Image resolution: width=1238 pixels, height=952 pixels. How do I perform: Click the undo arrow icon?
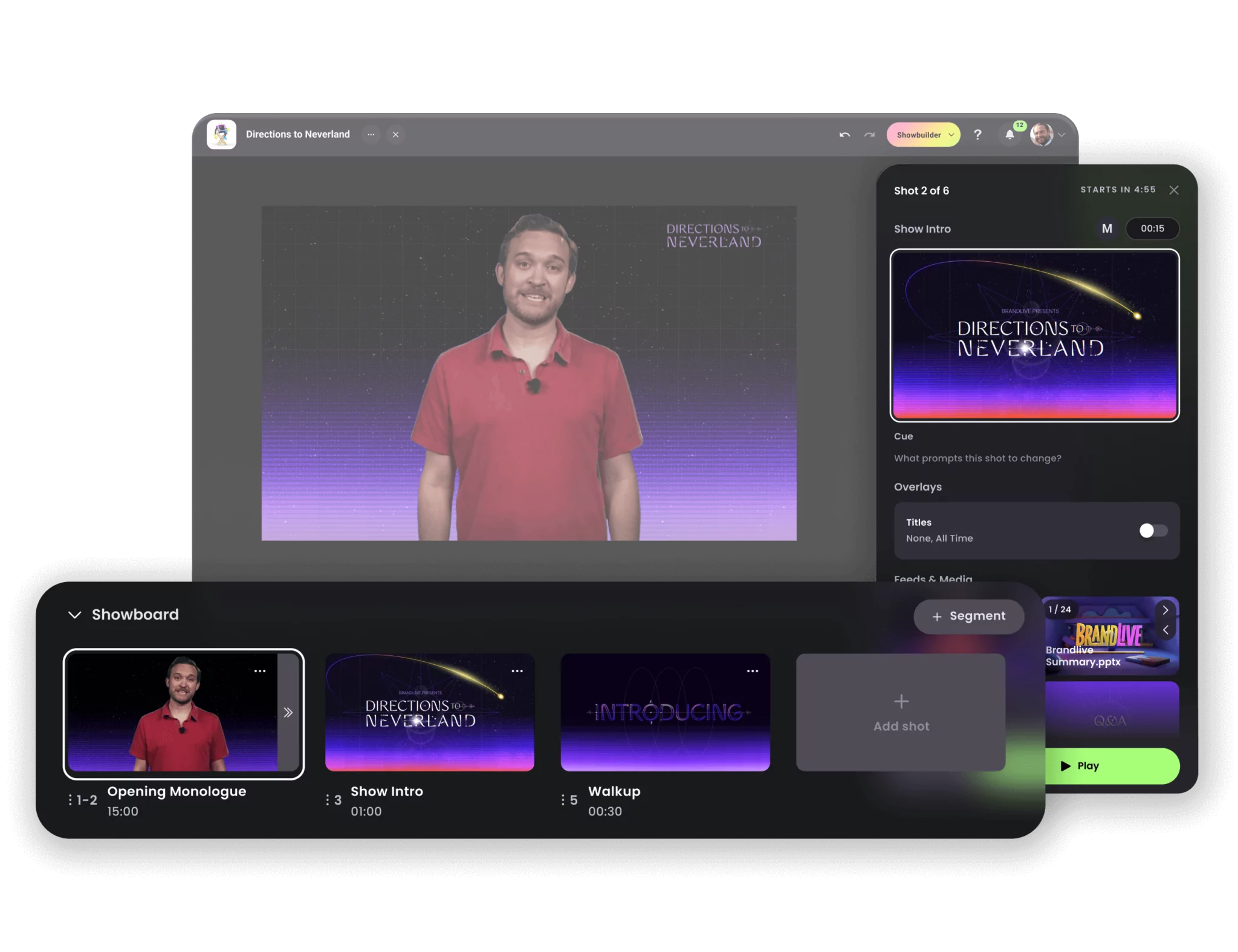tap(844, 135)
